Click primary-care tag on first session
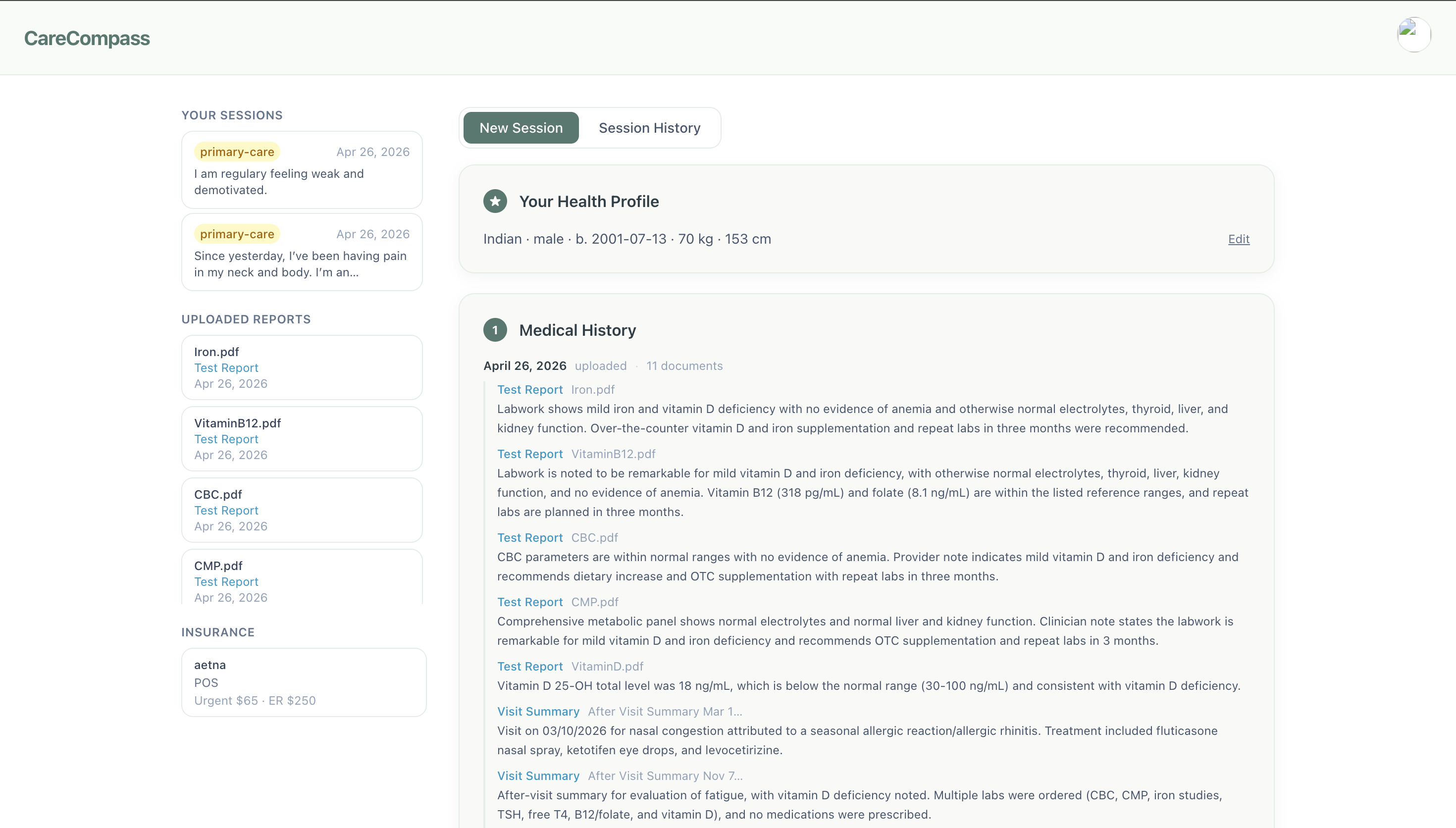The height and width of the screenshot is (828, 1456). [237, 152]
